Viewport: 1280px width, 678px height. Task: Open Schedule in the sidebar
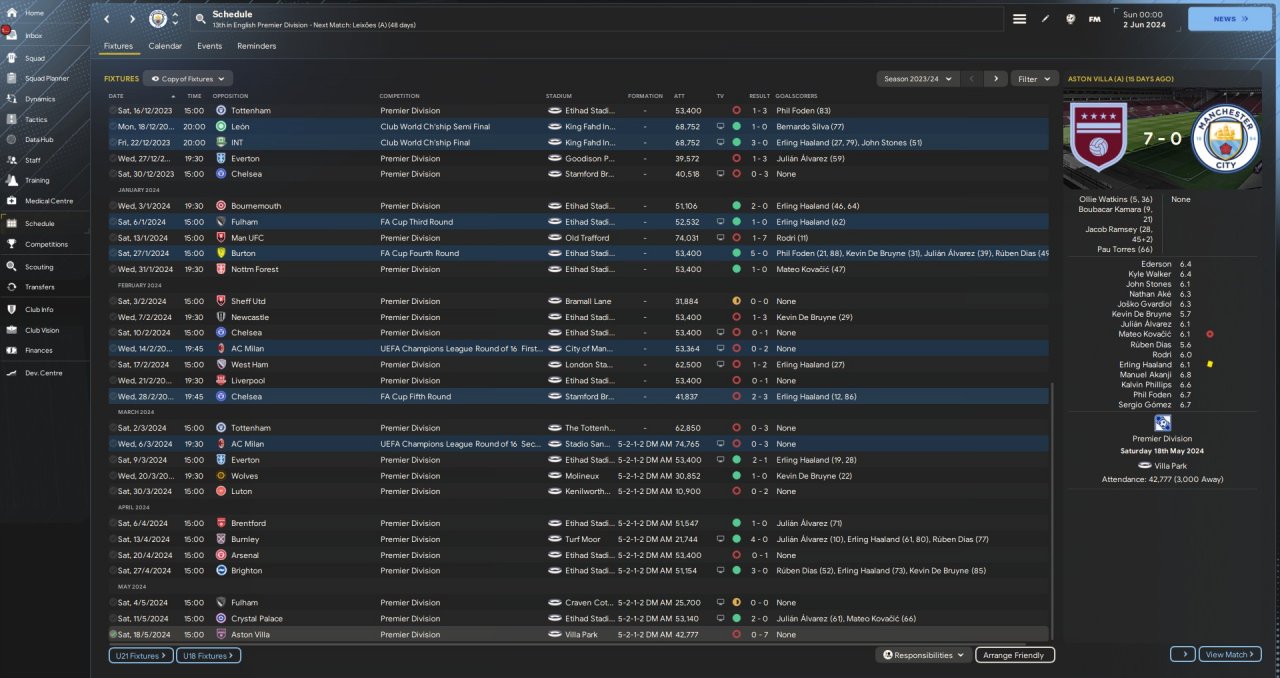tap(40, 224)
